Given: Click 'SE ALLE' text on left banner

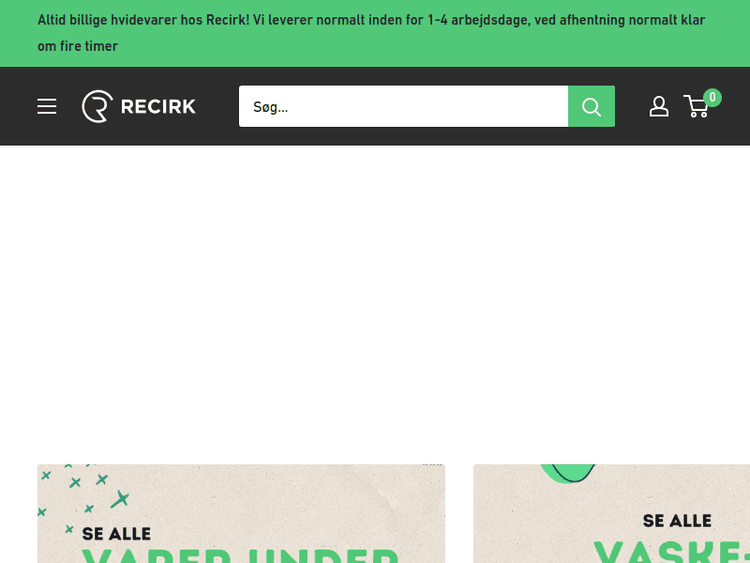Looking at the screenshot, I should [x=116, y=534].
